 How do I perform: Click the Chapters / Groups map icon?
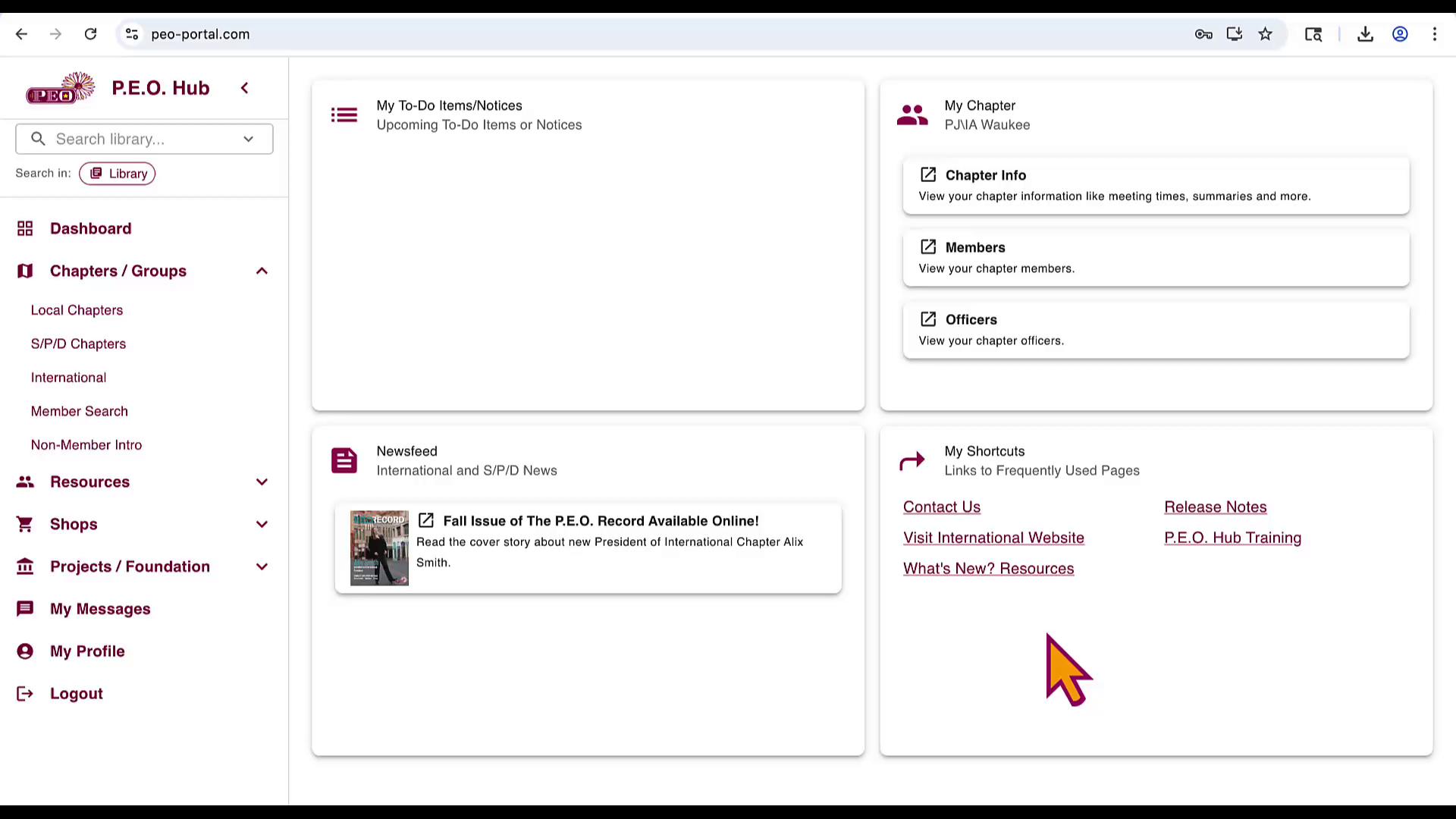(x=25, y=271)
